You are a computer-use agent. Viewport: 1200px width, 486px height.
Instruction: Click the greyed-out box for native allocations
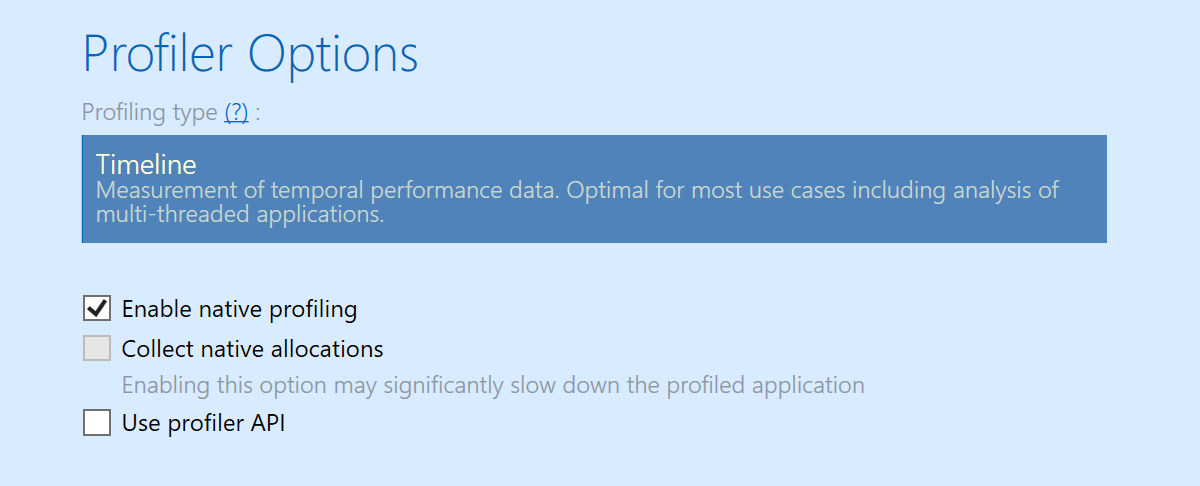97,349
